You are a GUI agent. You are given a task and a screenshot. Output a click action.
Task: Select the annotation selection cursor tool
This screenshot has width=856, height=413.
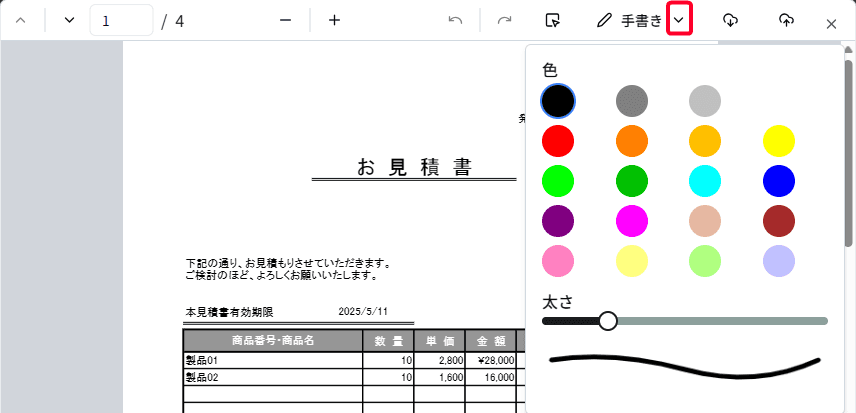(x=553, y=21)
